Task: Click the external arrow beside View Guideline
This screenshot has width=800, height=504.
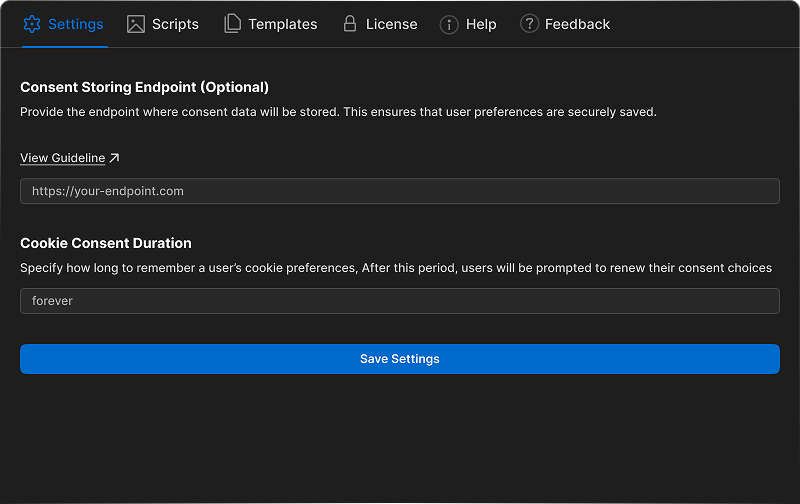Action: click(x=114, y=158)
